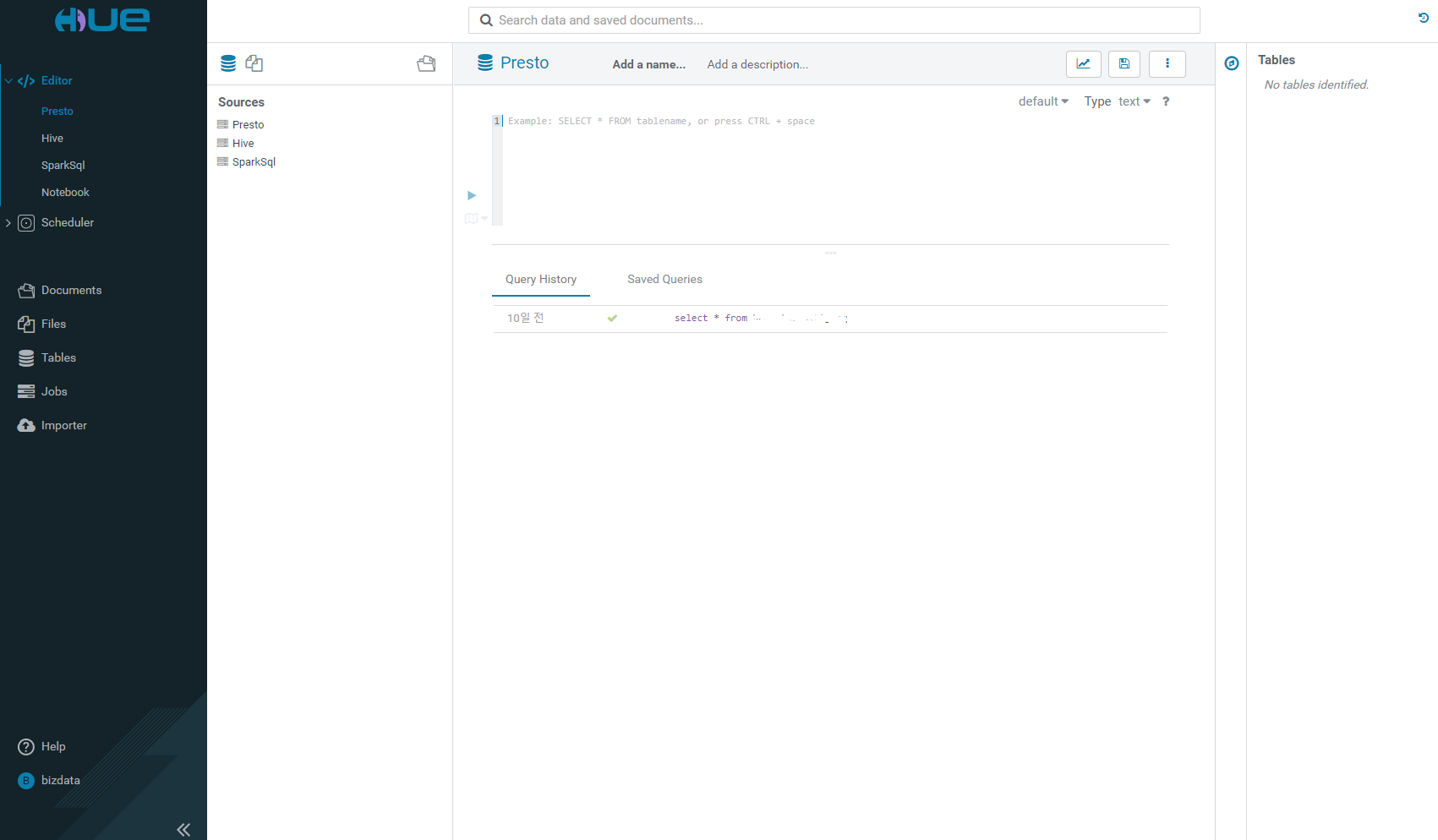Show SQL sources database icon in assist panel
This screenshot has width=1438, height=840.
click(x=228, y=63)
